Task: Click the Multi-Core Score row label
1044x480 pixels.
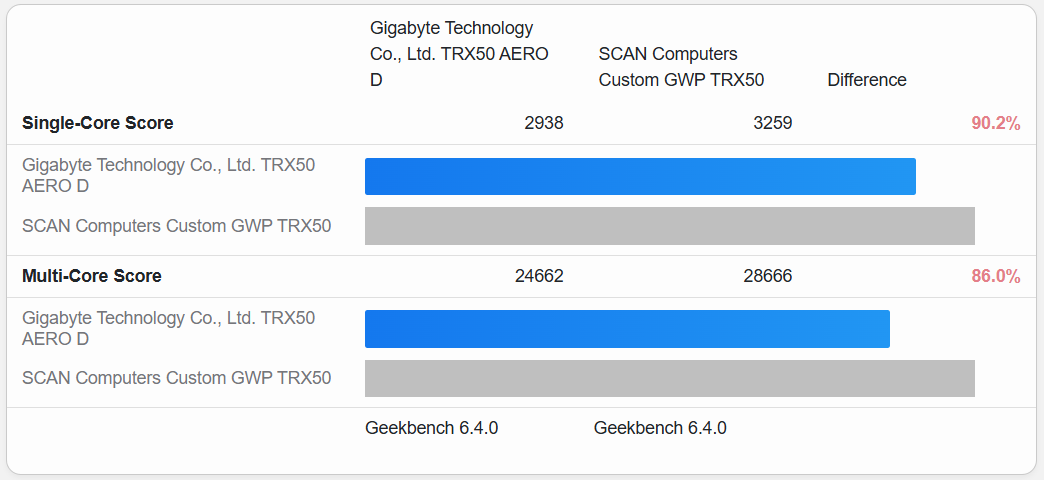Action: click(x=92, y=276)
